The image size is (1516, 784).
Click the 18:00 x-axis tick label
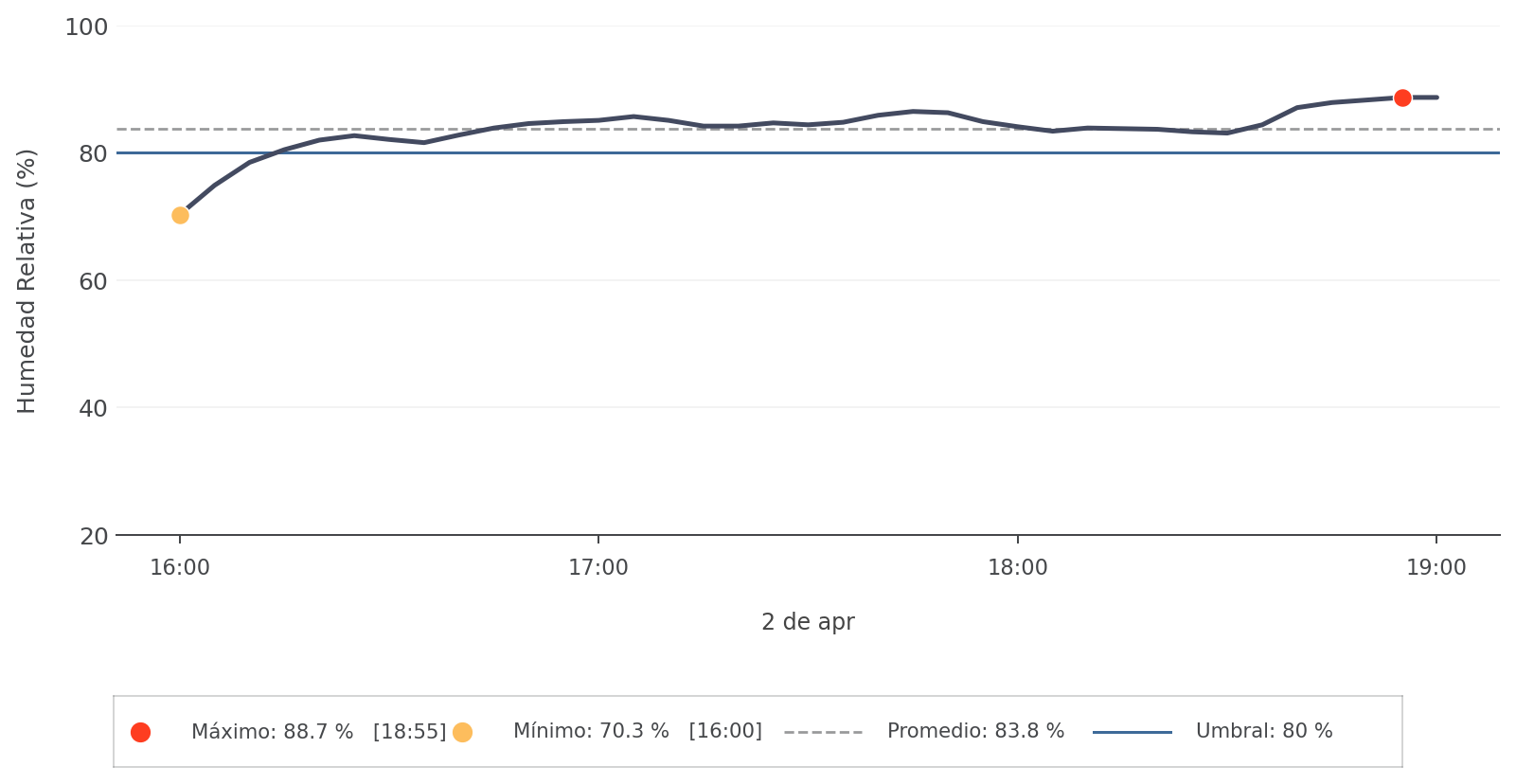coord(1018,568)
